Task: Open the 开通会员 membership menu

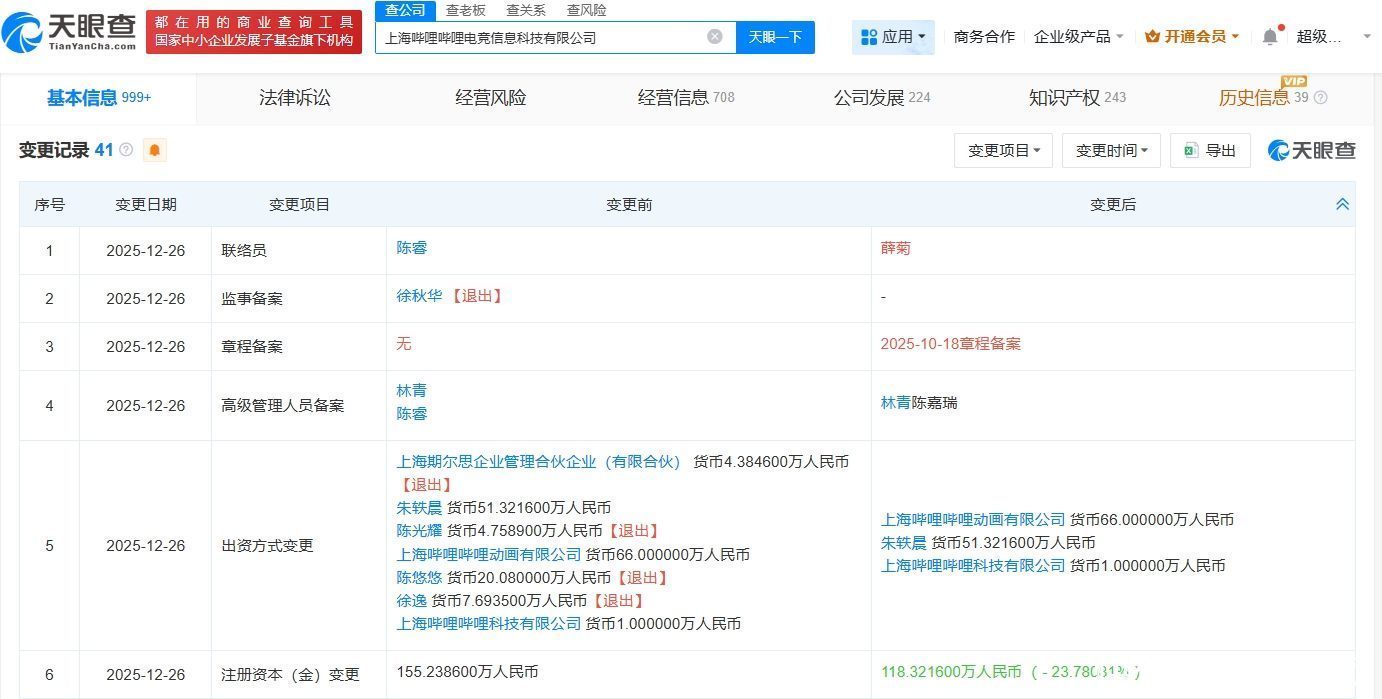Action: 1192,37
